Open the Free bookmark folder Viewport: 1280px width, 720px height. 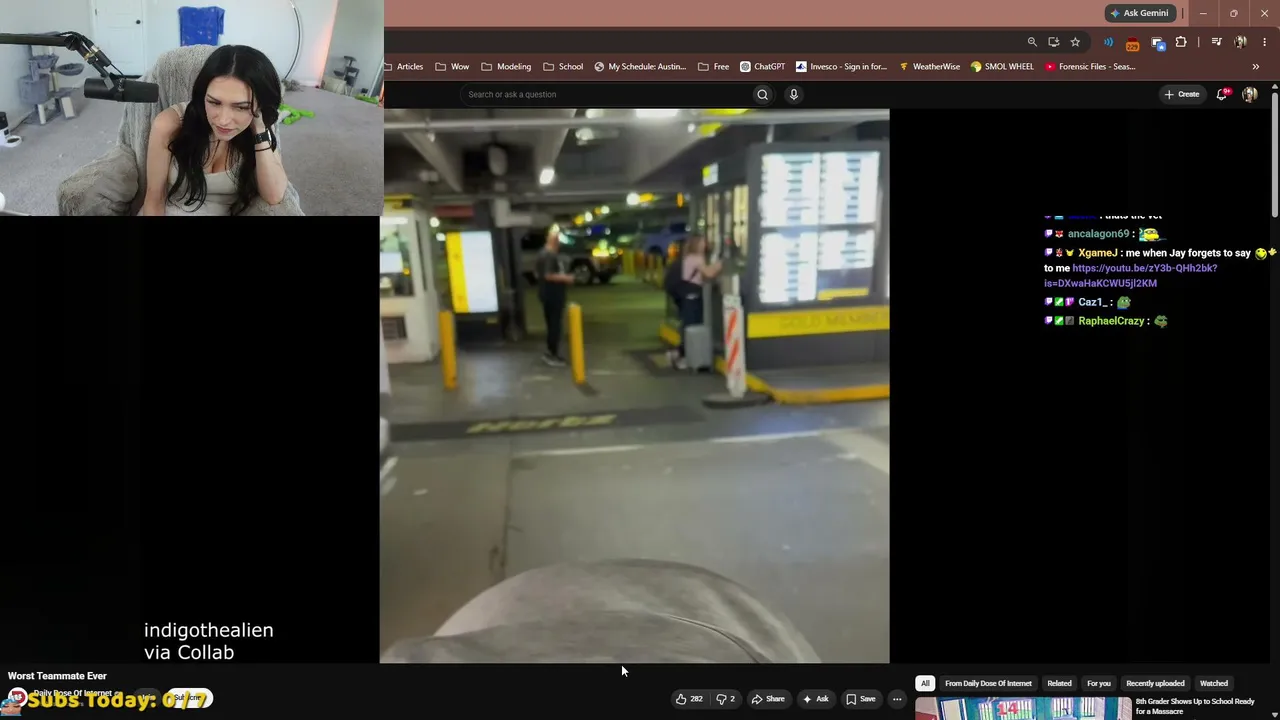714,67
